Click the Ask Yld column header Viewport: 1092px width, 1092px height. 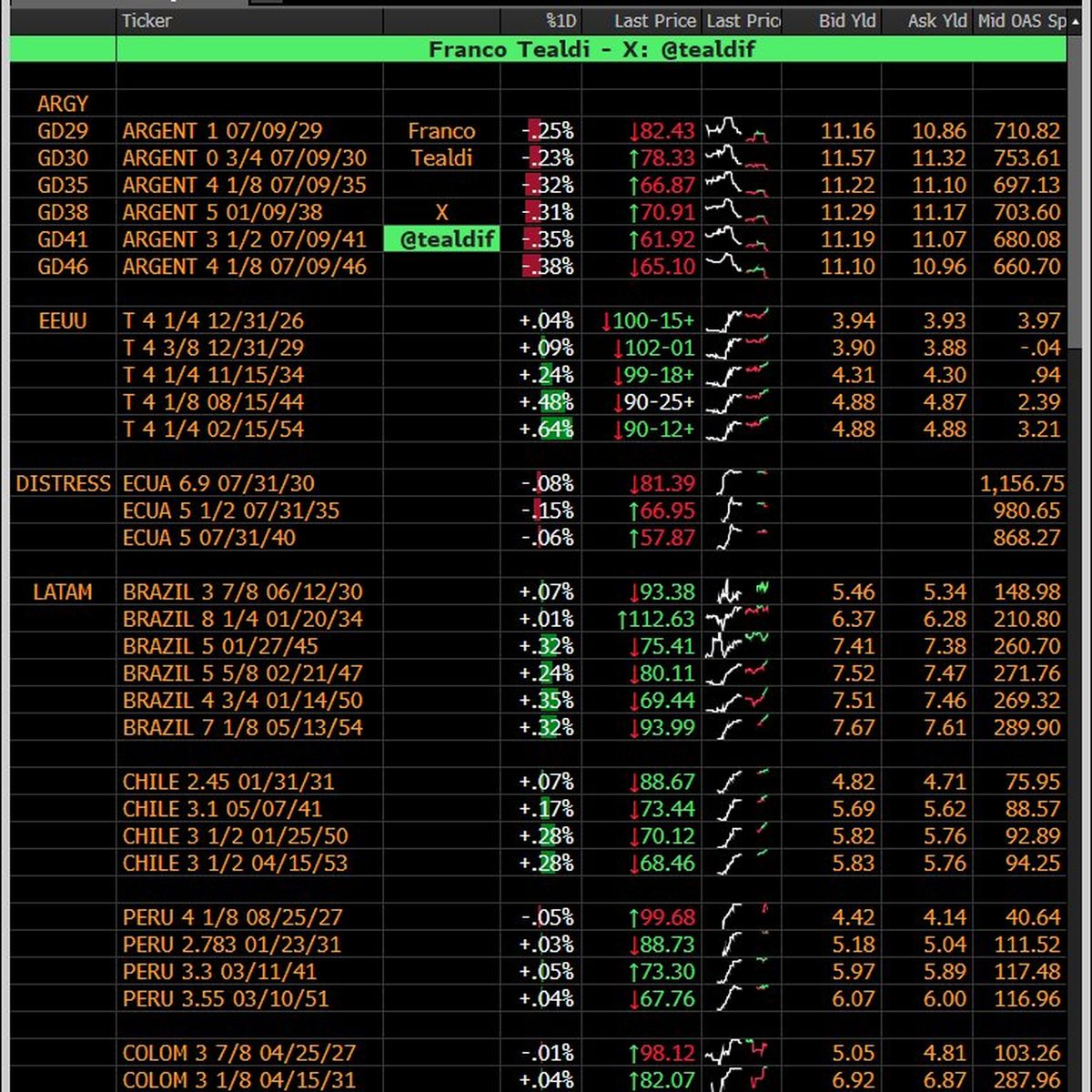coord(937,20)
